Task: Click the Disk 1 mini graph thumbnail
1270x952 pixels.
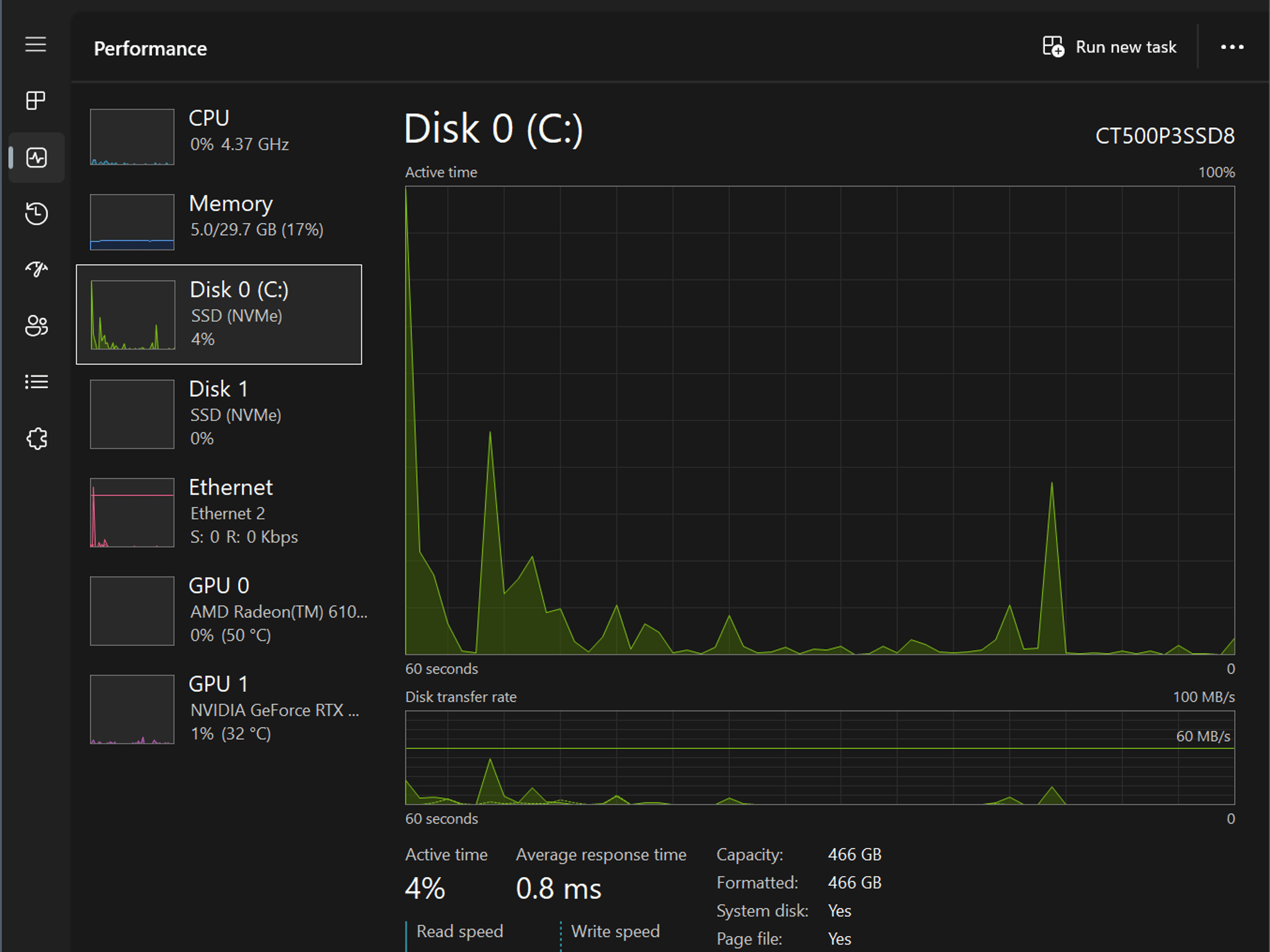Action: [x=132, y=414]
